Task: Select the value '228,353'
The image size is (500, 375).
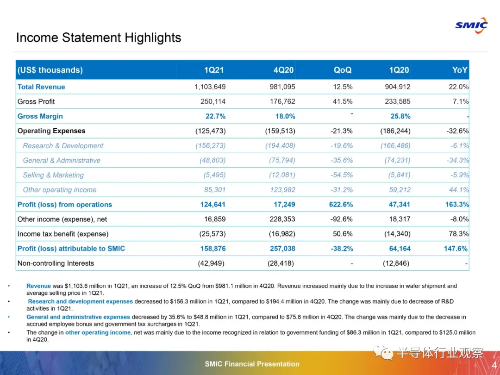Action: [282, 219]
